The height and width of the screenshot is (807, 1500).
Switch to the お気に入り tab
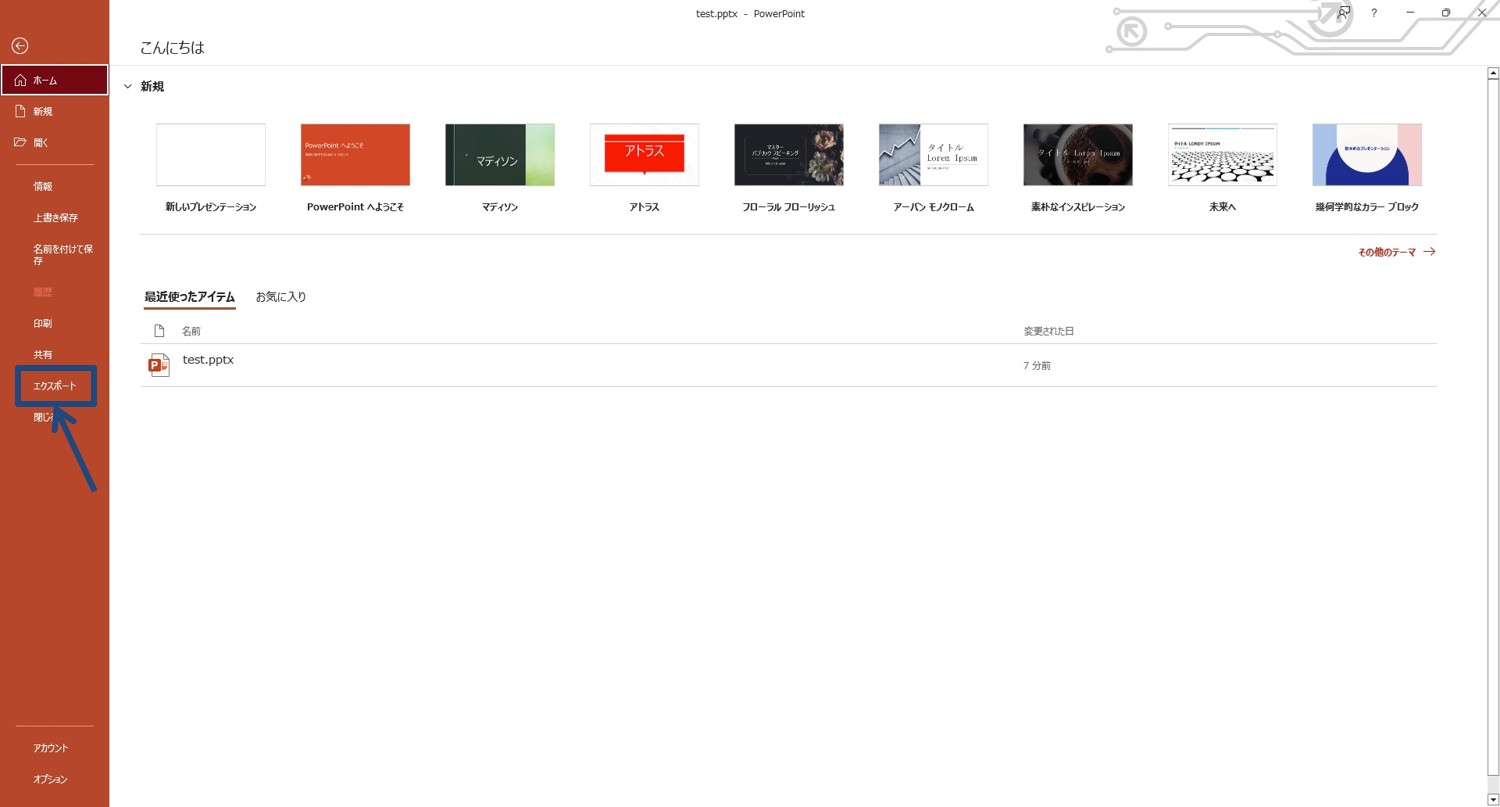(281, 297)
